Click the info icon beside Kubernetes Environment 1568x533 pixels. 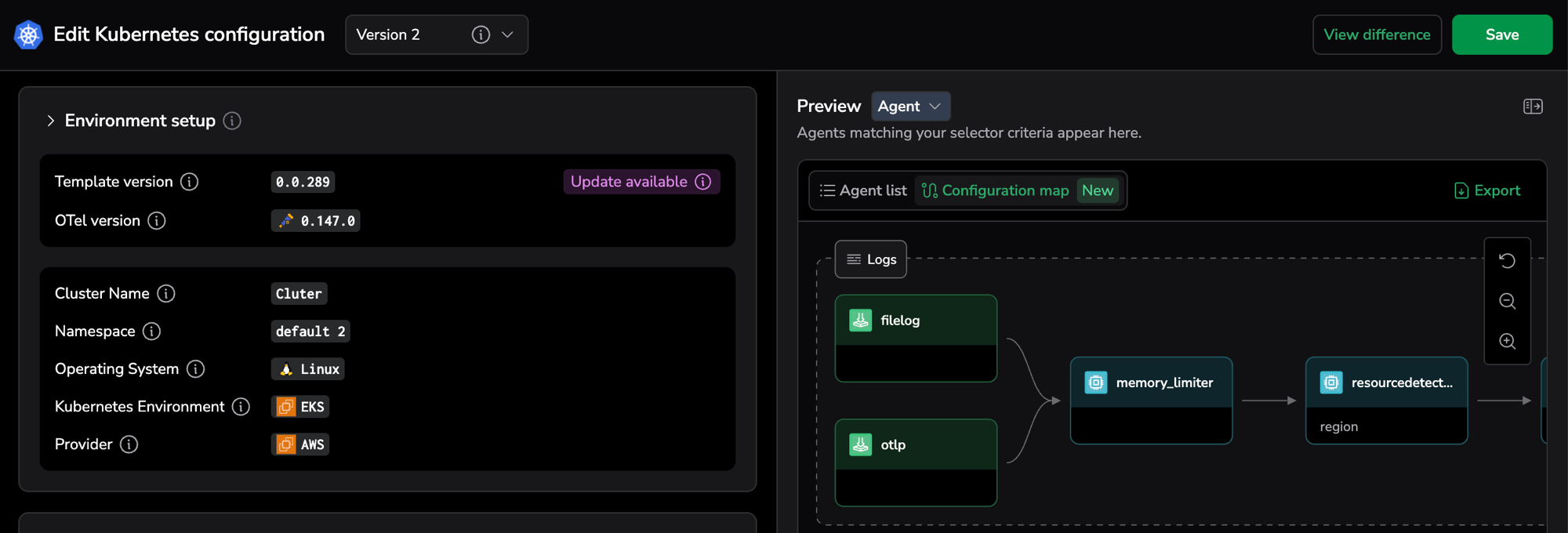coord(241,407)
